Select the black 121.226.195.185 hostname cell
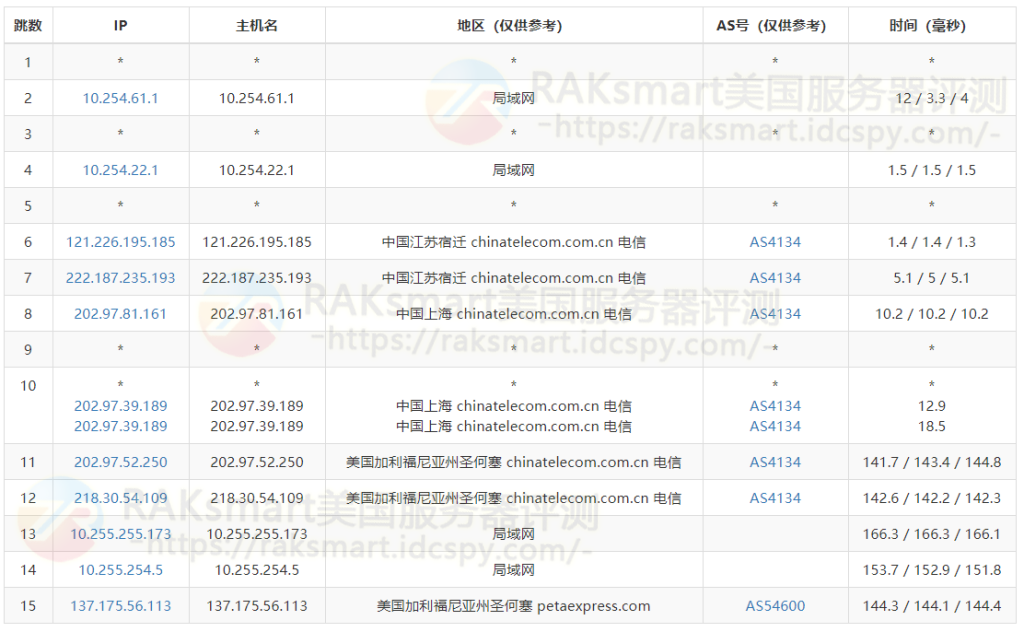Viewport: 1024px width, 632px height. pyautogui.click(x=257, y=242)
